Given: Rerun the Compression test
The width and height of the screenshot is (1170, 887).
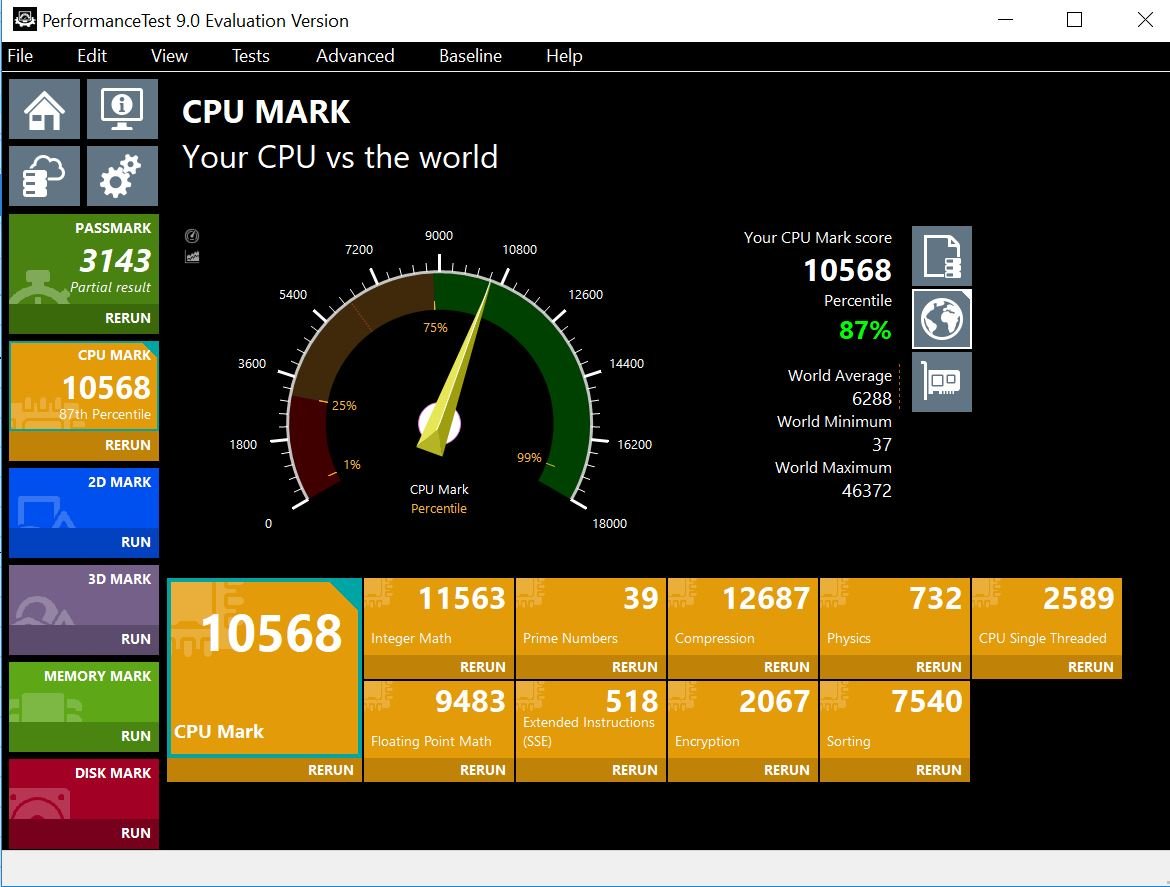Looking at the screenshot, I should 743,667.
